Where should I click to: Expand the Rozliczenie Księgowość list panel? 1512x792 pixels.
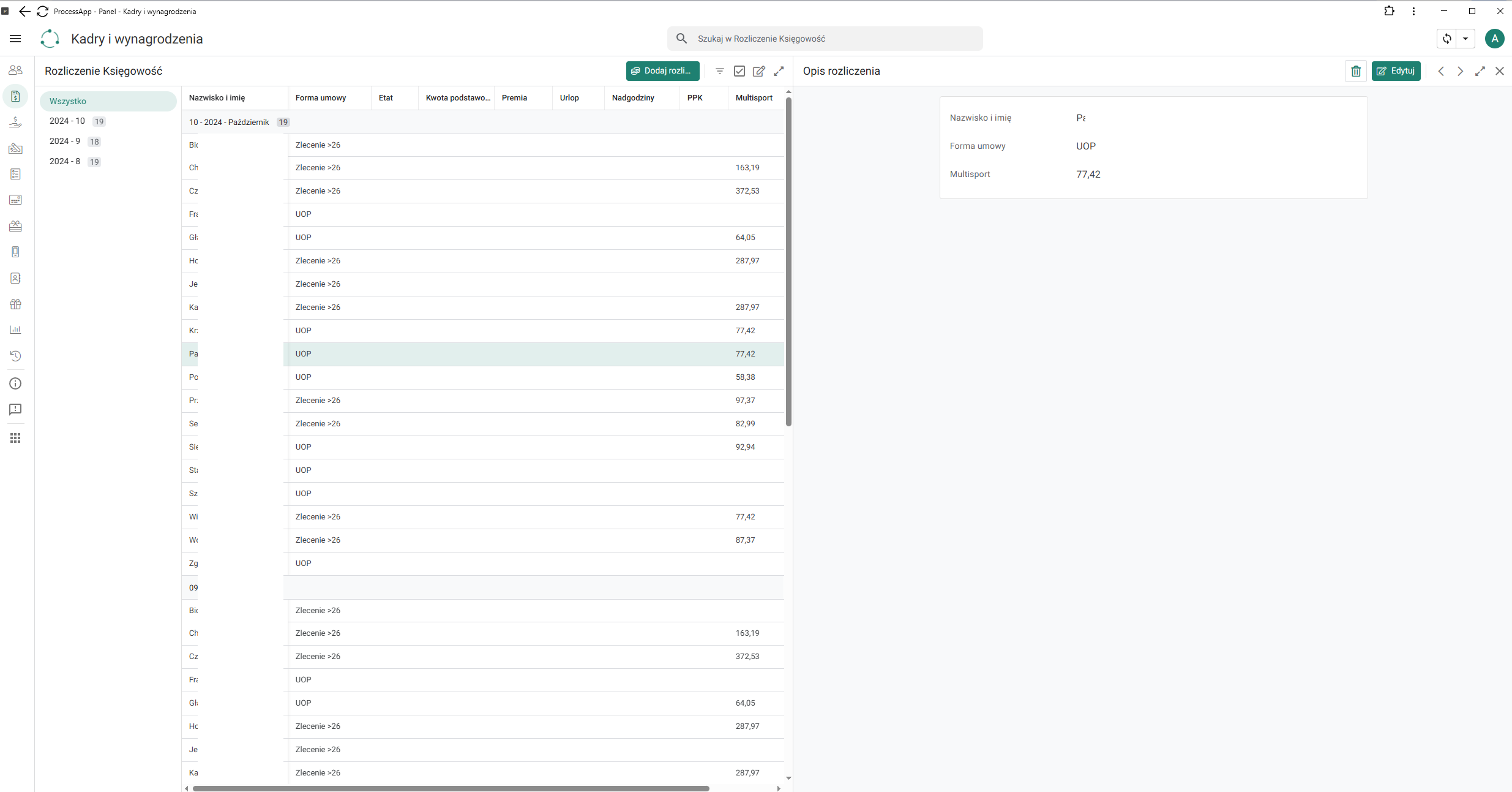(779, 71)
